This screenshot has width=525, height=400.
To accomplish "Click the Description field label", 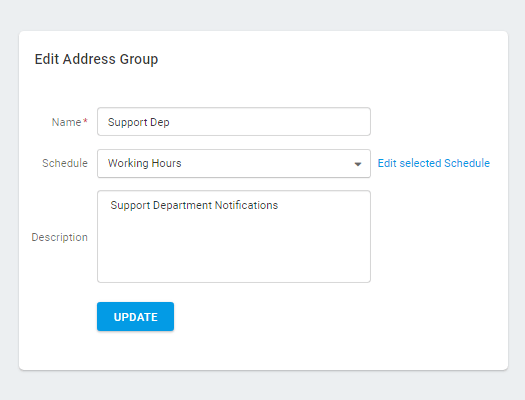I will point(60,237).
